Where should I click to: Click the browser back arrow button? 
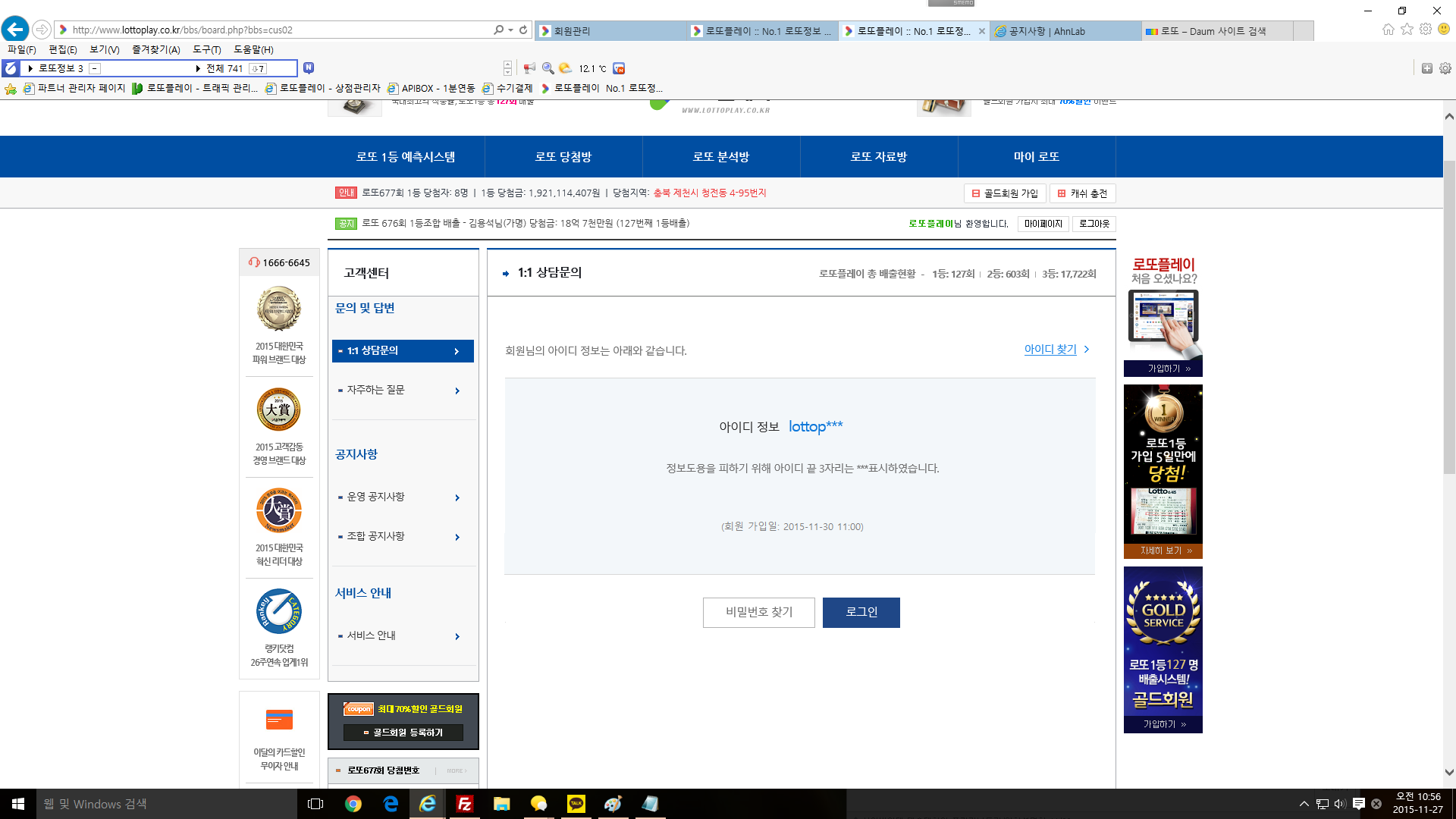point(15,30)
